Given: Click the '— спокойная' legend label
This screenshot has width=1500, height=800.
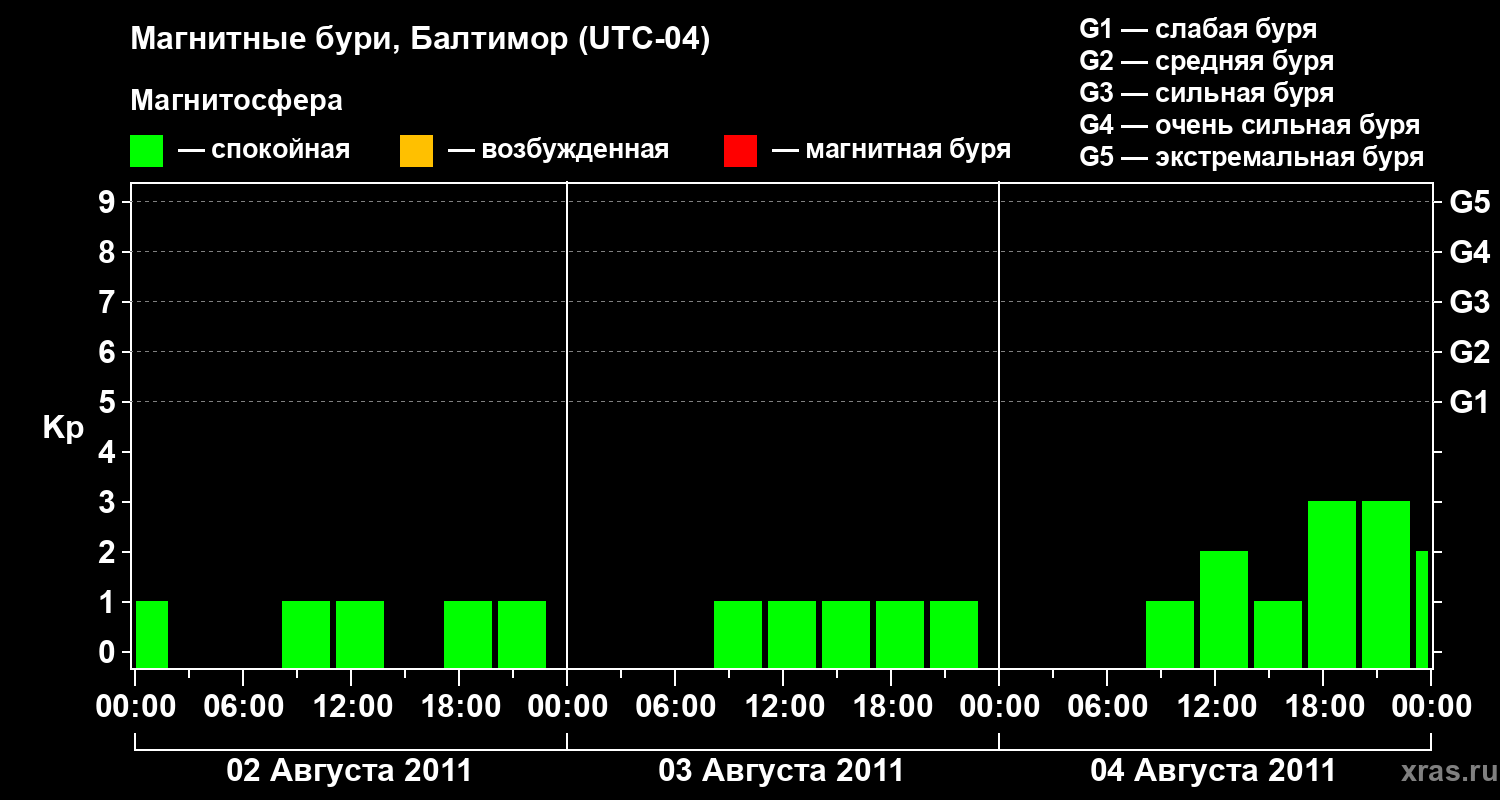Looking at the screenshot, I should tap(264, 150).
